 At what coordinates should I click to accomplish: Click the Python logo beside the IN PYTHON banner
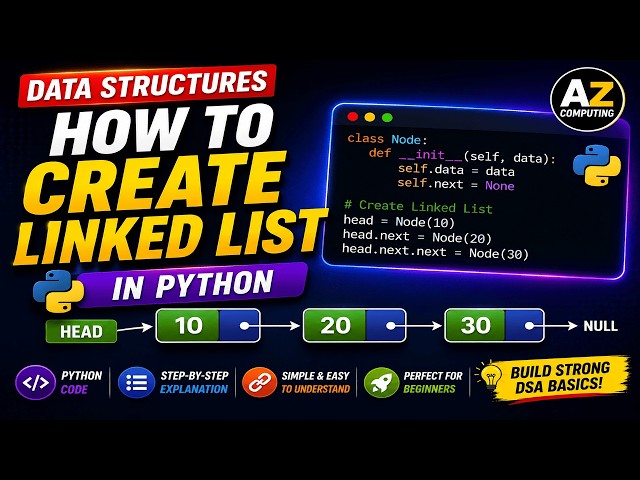pyautogui.click(x=58, y=291)
